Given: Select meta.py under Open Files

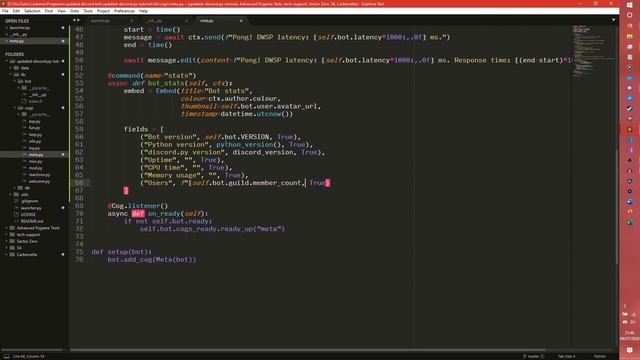Looking at the screenshot, I should [x=16, y=41].
